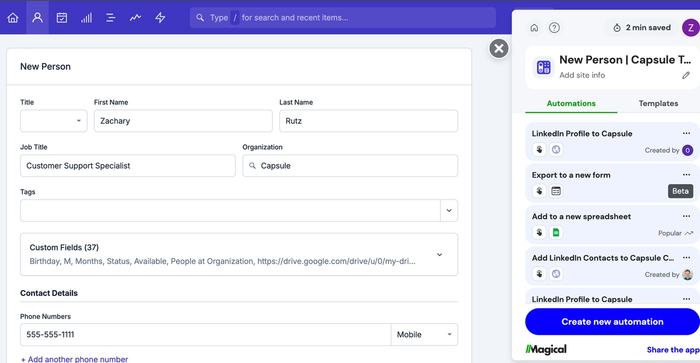Open more options for first LinkedIn Profile to Capsule
Screen dimensions: 700x363
tap(686, 134)
